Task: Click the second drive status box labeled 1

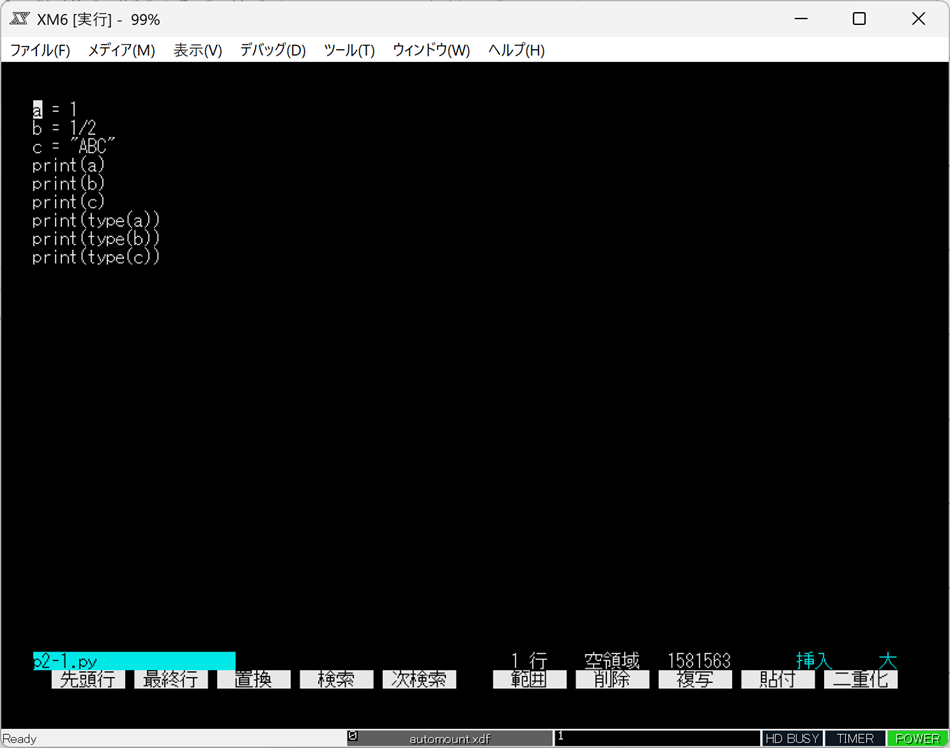Action: (x=657, y=739)
